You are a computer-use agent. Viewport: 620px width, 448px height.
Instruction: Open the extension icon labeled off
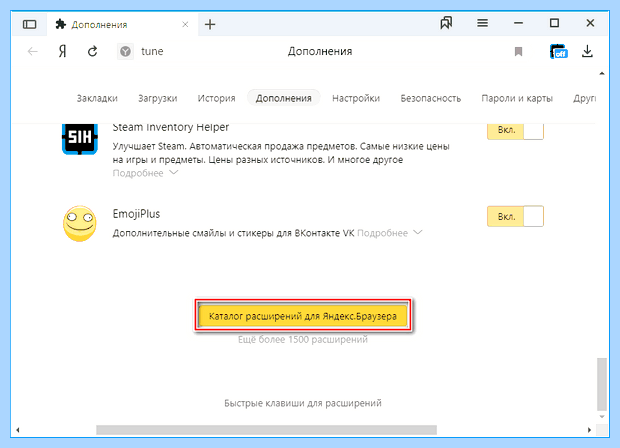pyautogui.click(x=558, y=51)
